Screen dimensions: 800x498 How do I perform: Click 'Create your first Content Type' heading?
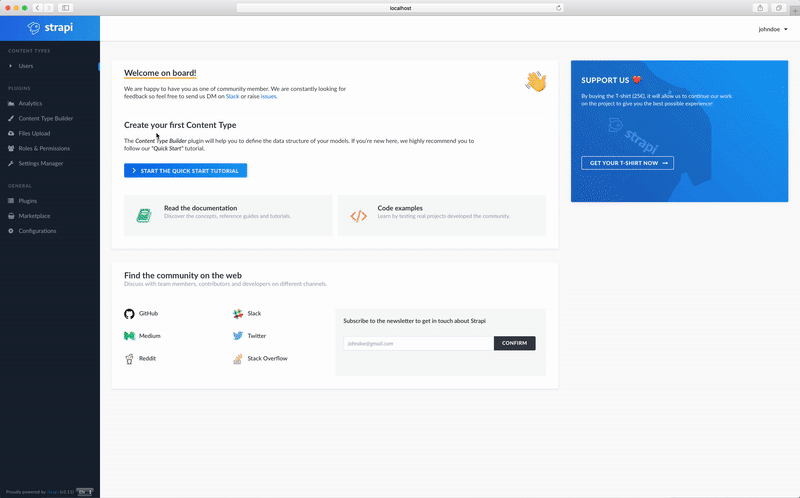click(x=180, y=125)
